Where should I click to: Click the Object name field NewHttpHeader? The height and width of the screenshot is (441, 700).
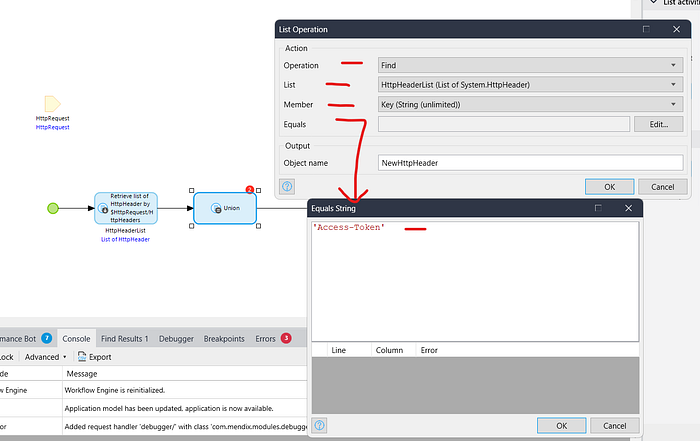click(529, 162)
